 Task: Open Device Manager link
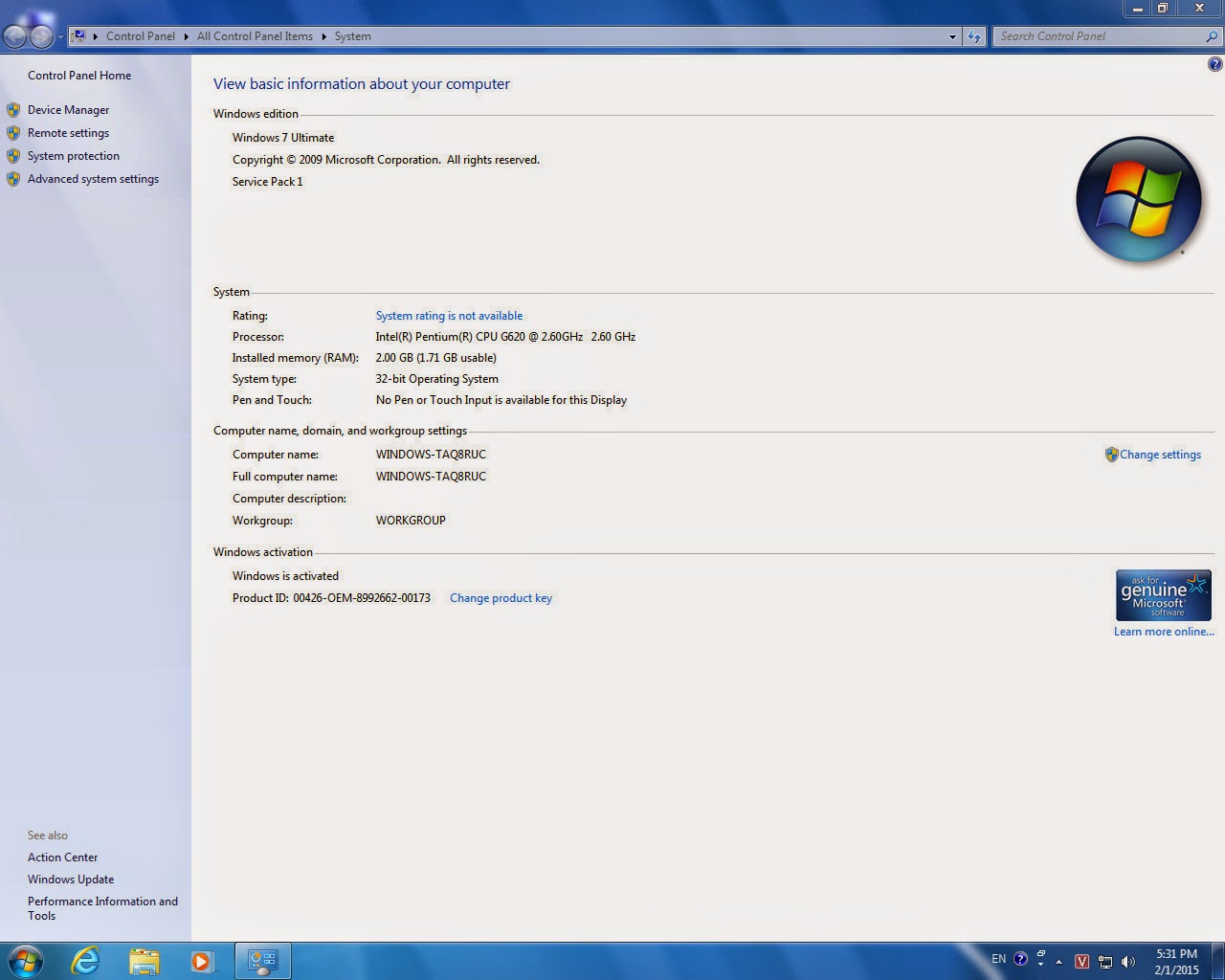click(68, 110)
